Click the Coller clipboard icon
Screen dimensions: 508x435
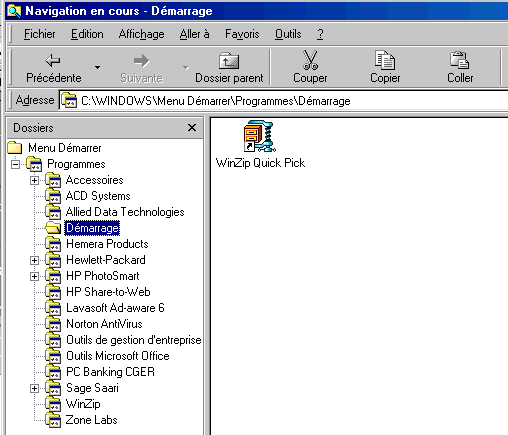[x=460, y=60]
